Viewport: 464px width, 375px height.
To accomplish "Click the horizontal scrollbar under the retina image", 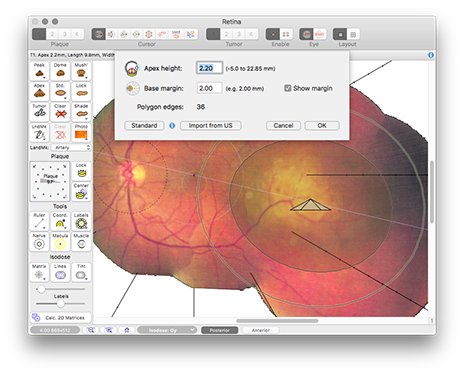I will pyautogui.click(x=277, y=321).
